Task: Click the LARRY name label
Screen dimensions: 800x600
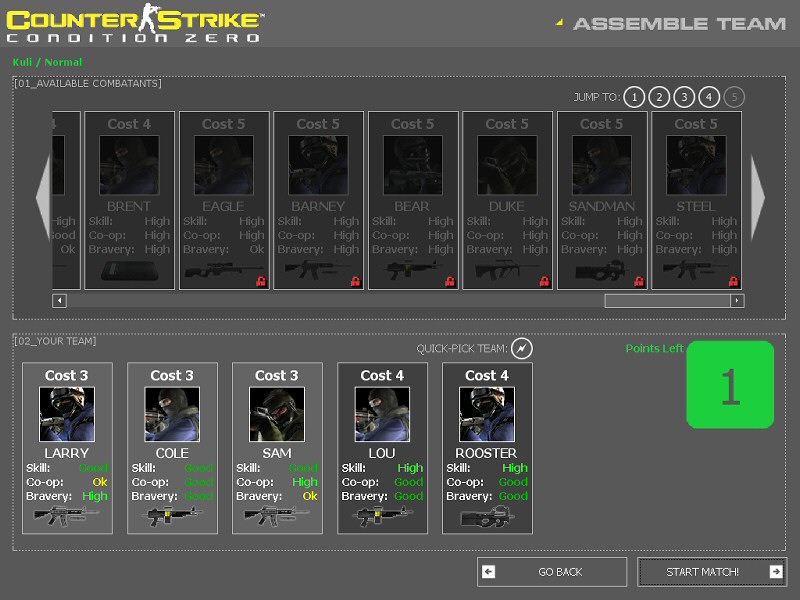Action: 67,453
